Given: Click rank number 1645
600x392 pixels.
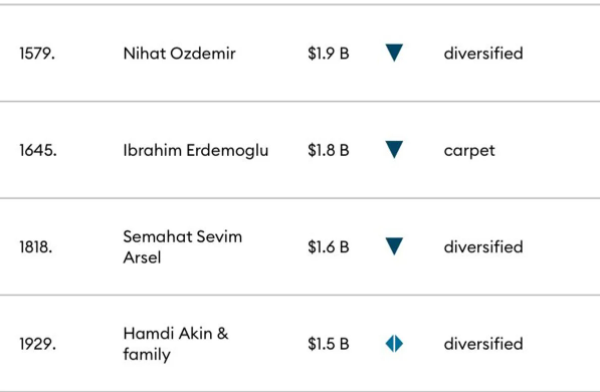Looking at the screenshot, I should (38, 150).
